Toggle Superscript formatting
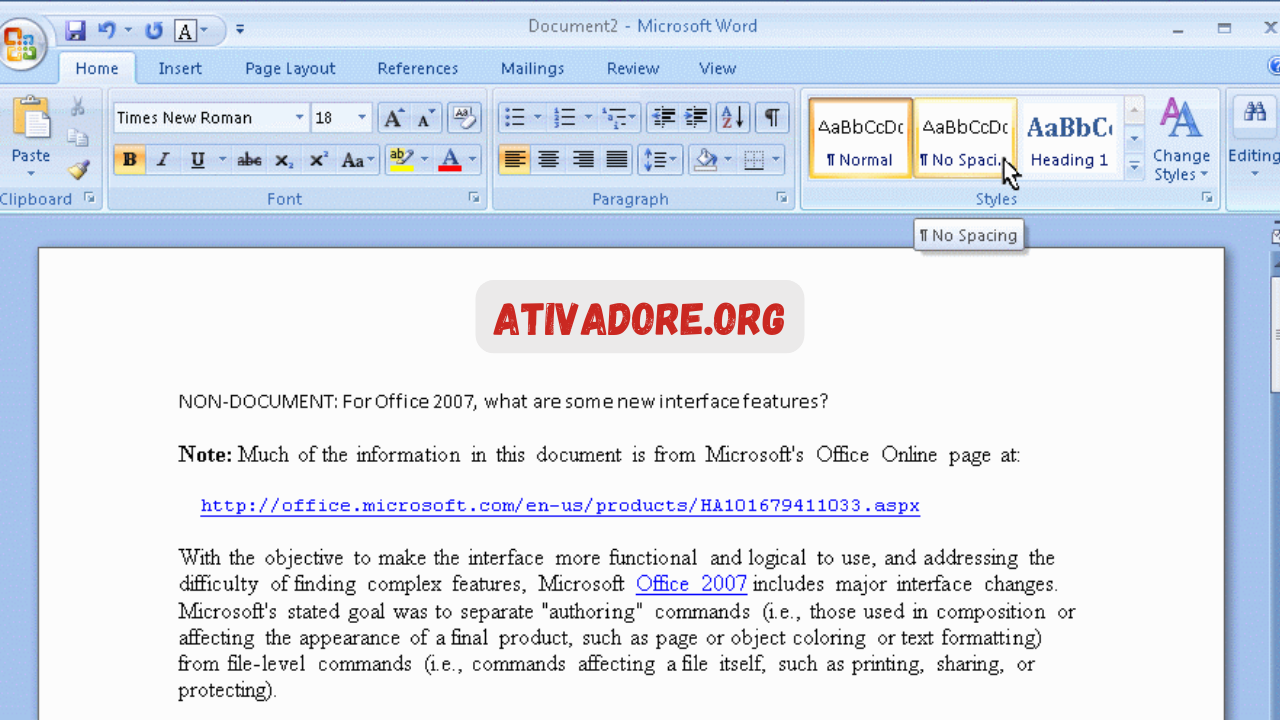The image size is (1280, 720). tap(318, 160)
